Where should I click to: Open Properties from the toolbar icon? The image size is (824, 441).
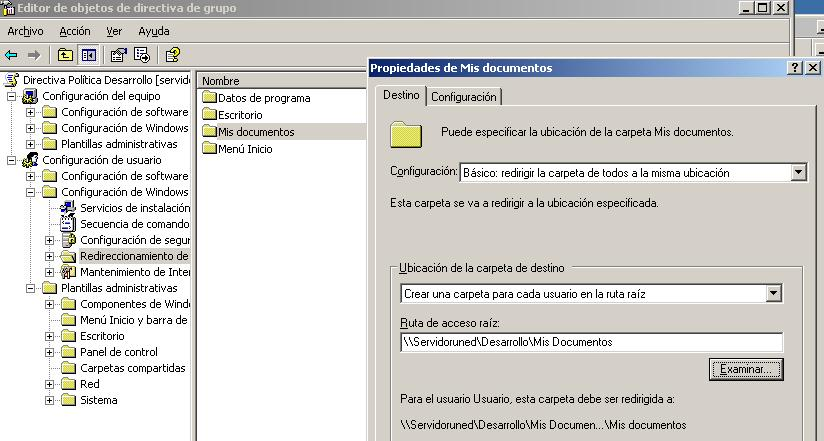click(x=118, y=55)
